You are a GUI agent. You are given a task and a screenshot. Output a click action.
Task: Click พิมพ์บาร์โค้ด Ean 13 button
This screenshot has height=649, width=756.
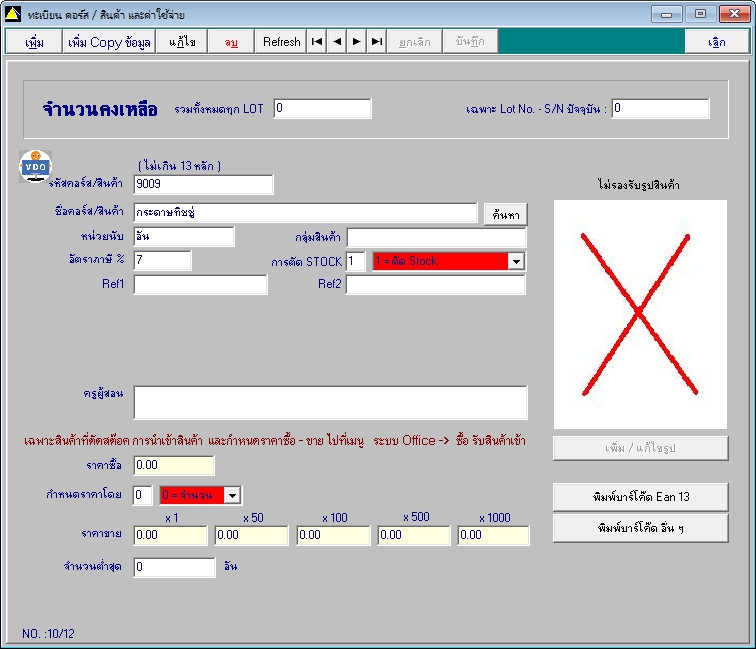[x=640, y=497]
